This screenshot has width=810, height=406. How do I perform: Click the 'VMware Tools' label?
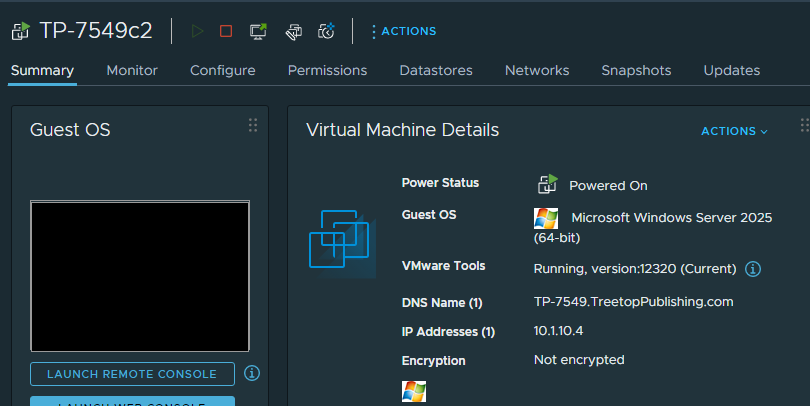pyautogui.click(x=443, y=266)
